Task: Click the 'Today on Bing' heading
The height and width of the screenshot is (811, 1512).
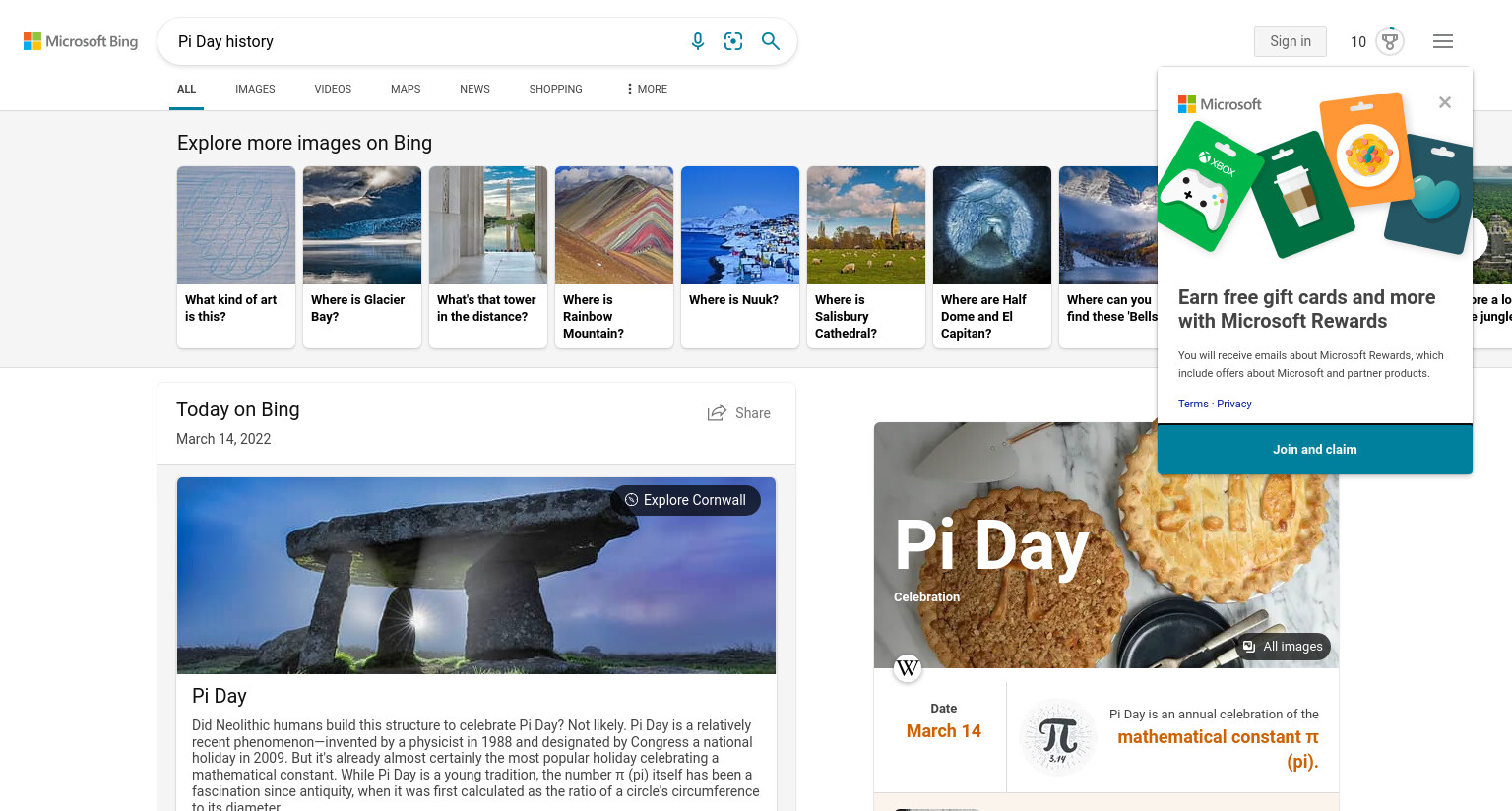Action: 238,409
